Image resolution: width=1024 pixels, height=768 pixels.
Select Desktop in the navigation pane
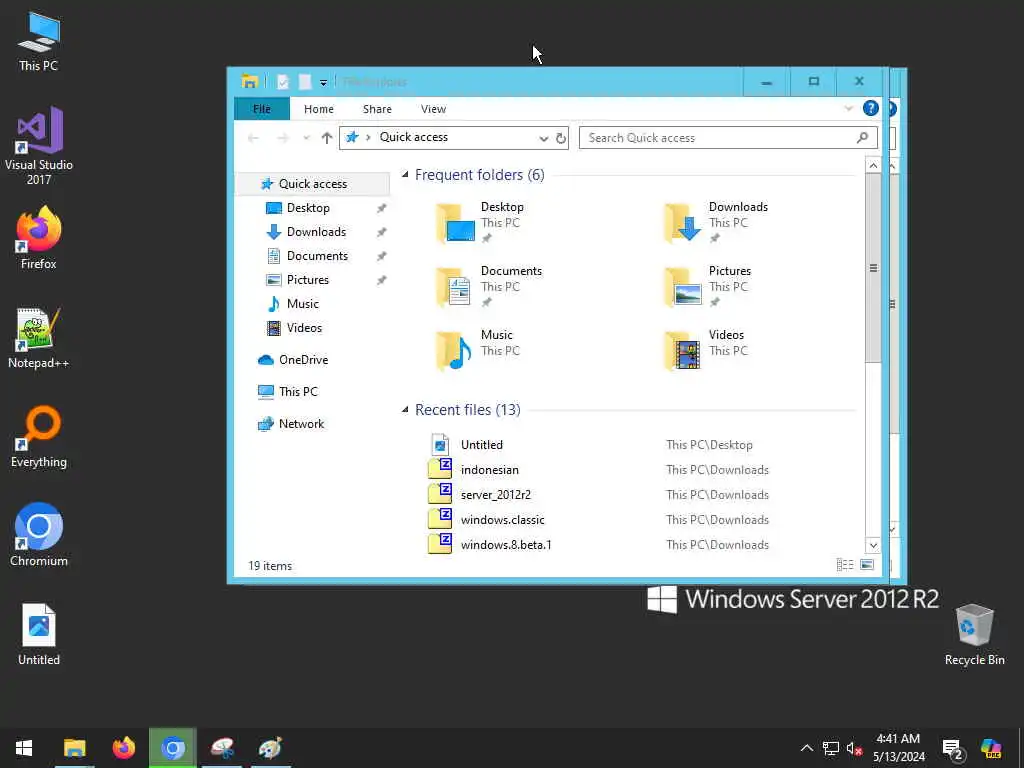308,208
